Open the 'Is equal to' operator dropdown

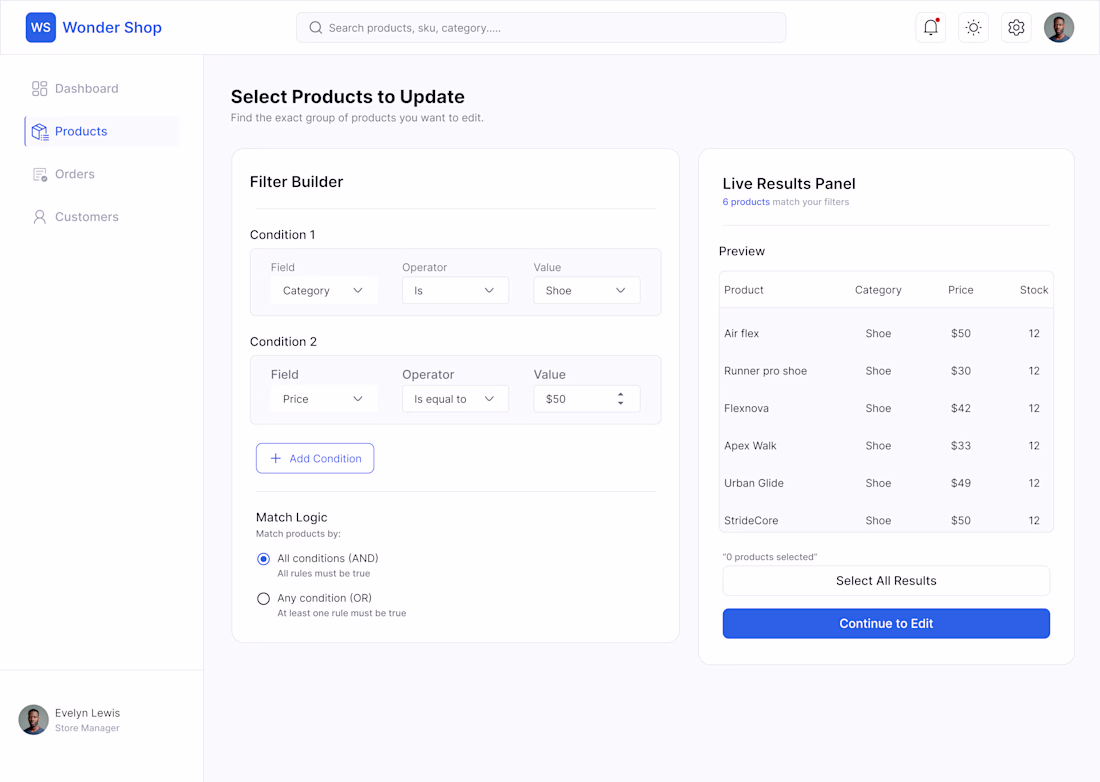tap(455, 399)
